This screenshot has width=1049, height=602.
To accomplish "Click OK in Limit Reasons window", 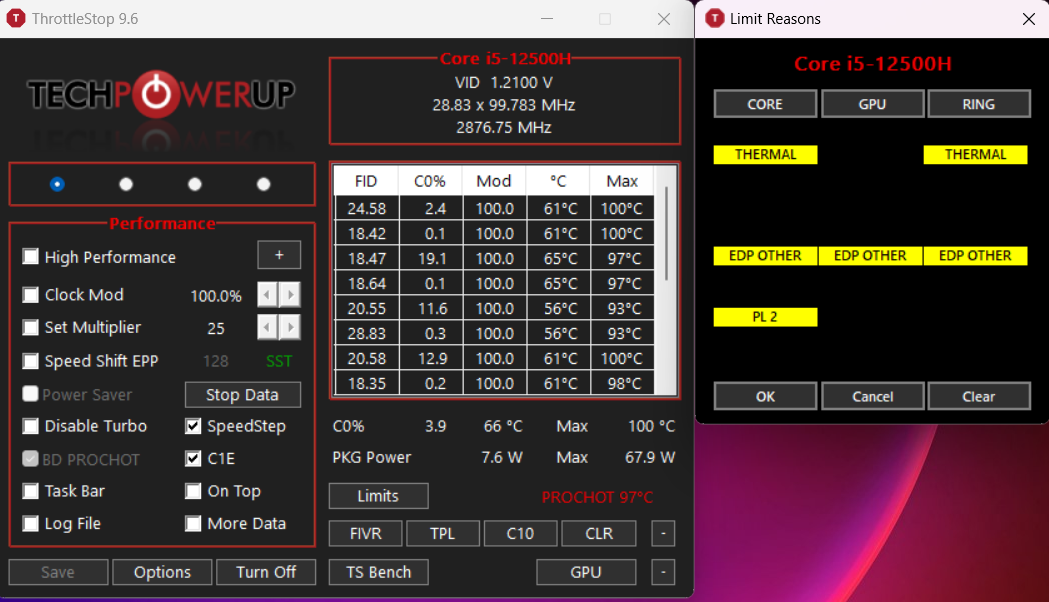I will click(x=765, y=397).
